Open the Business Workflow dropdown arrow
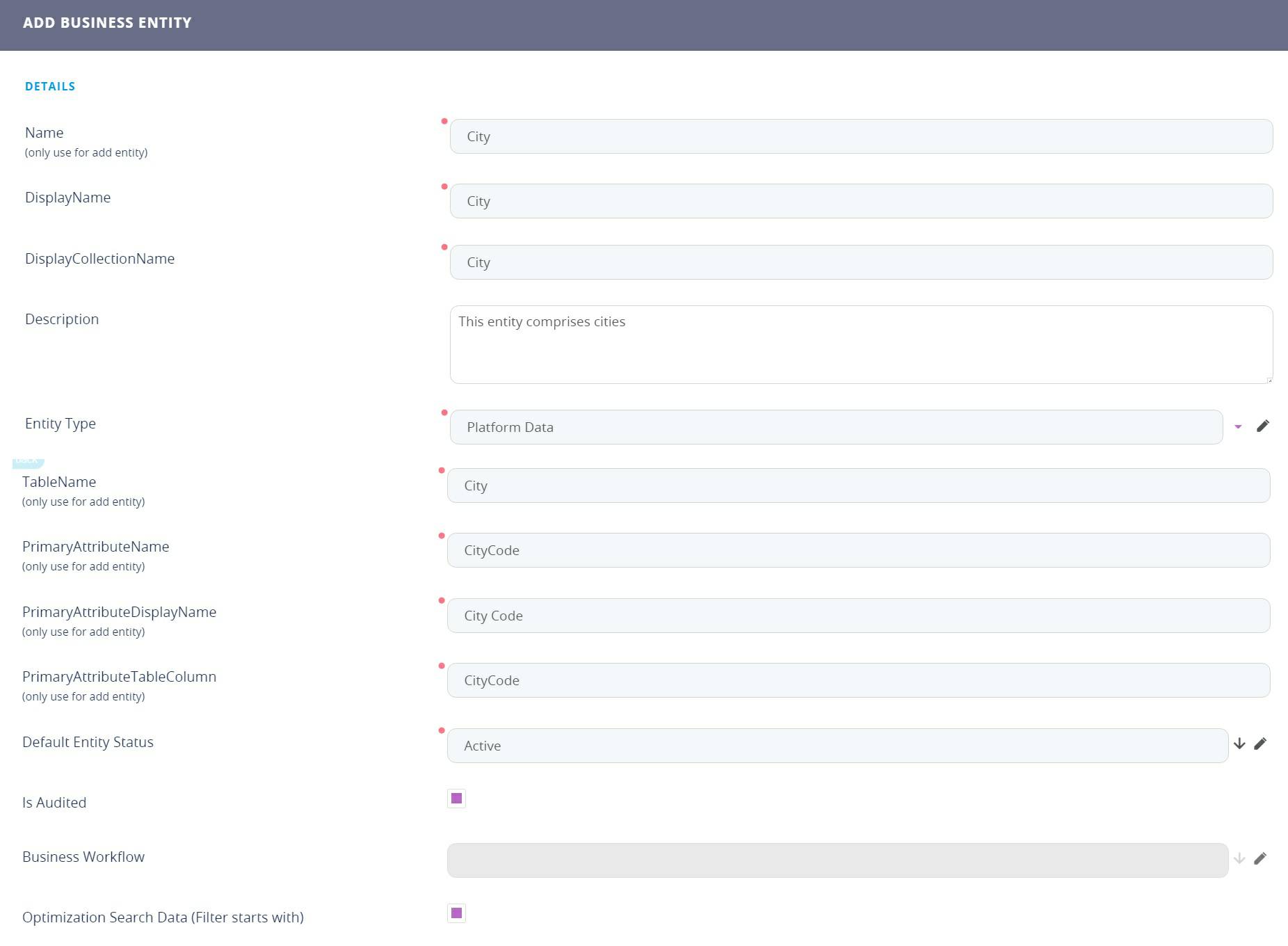This screenshot has width=1288, height=946. tap(1239, 859)
